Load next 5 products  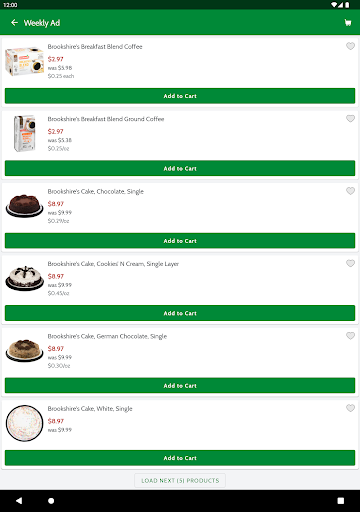pos(180,481)
